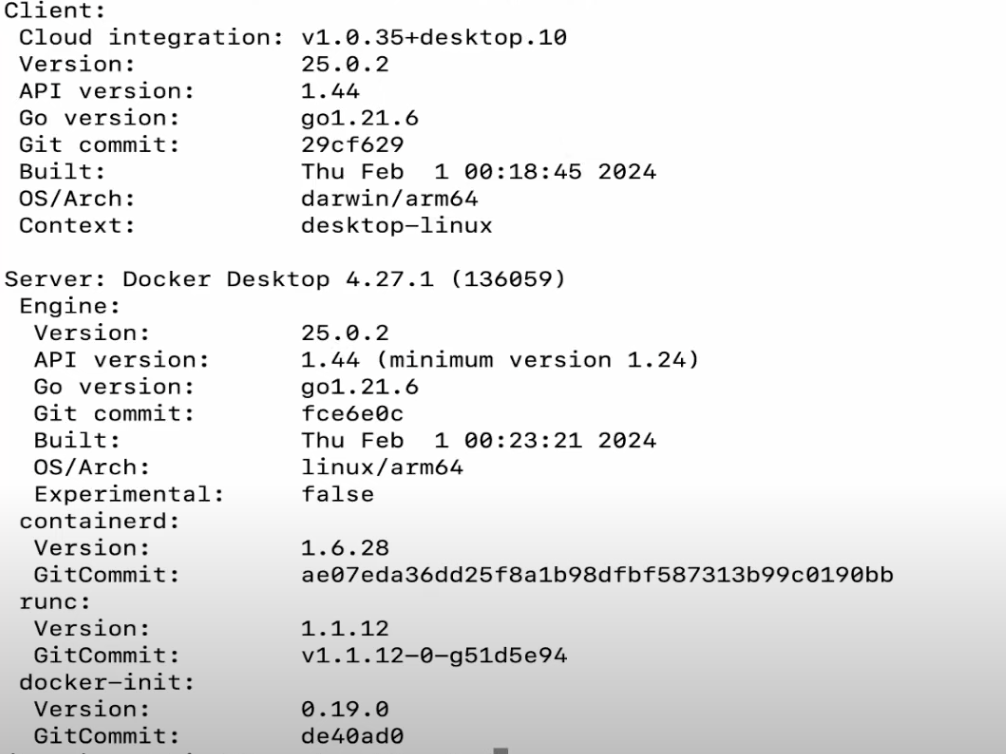
Task: Click the Cloud integration version v1.0.35+desktop.10
Action: pos(434,37)
